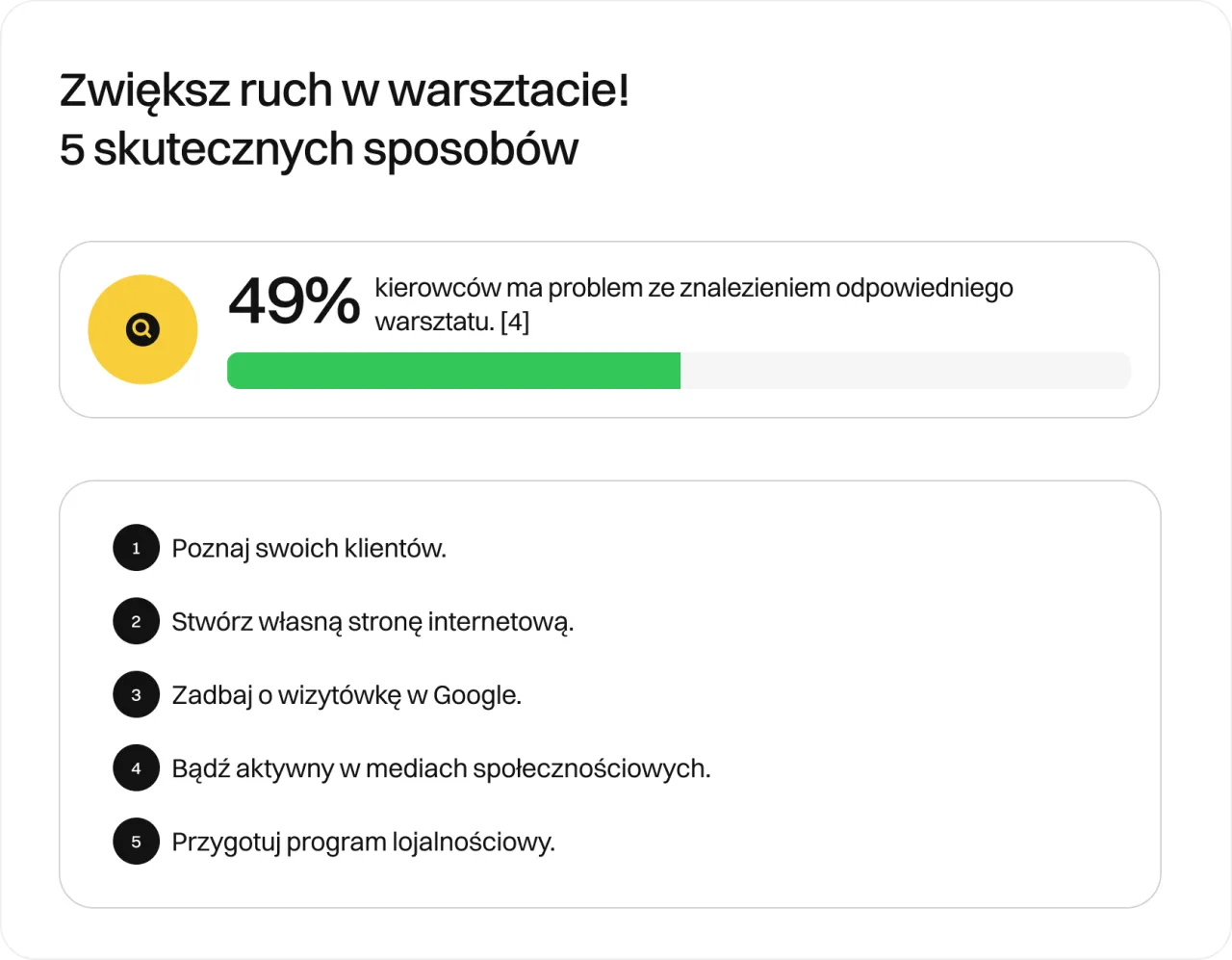Viewport: 1232px width, 960px height.
Task: Click the word "Google" in item three
Action: (x=475, y=695)
